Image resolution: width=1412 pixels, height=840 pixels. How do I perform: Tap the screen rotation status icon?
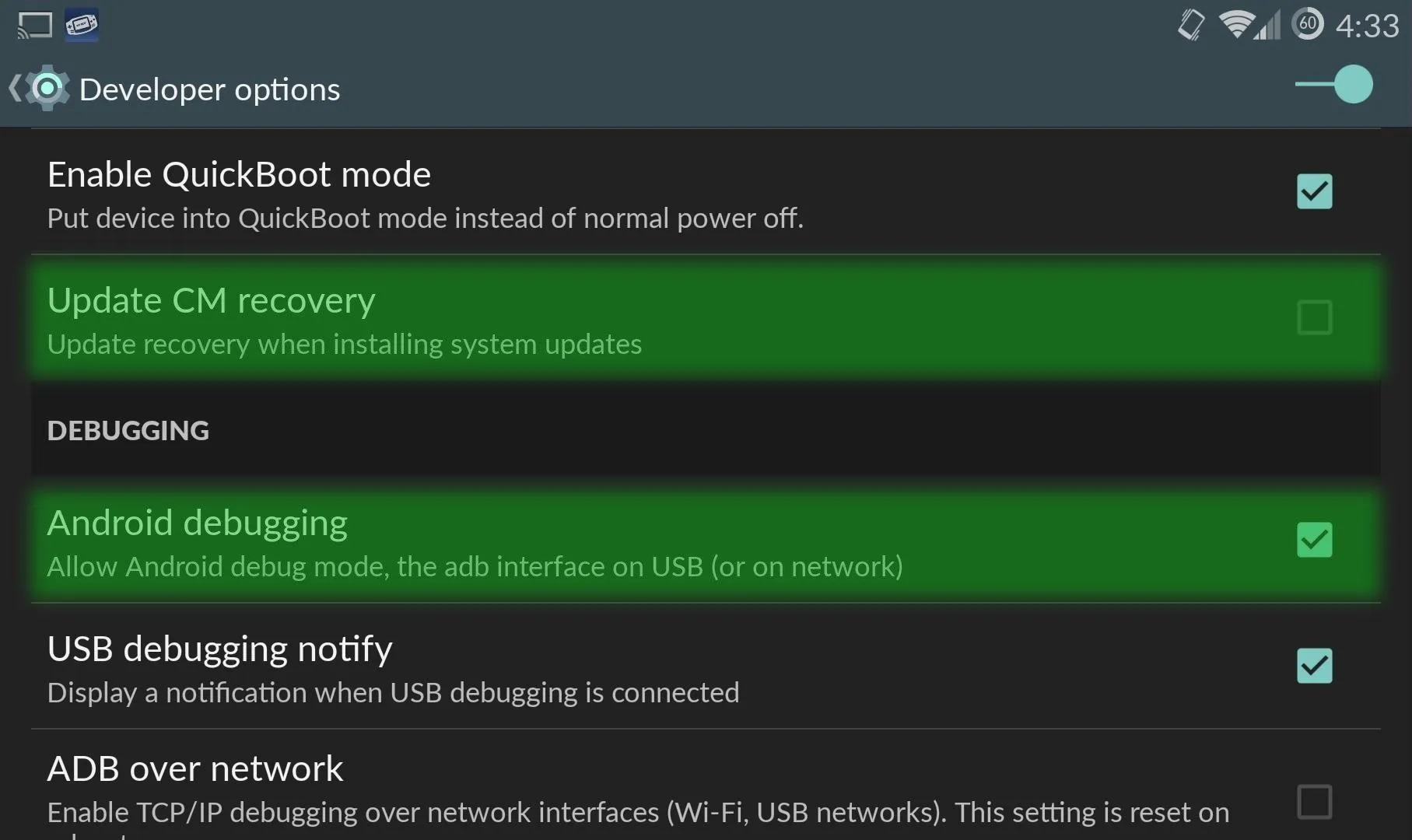[1191, 25]
